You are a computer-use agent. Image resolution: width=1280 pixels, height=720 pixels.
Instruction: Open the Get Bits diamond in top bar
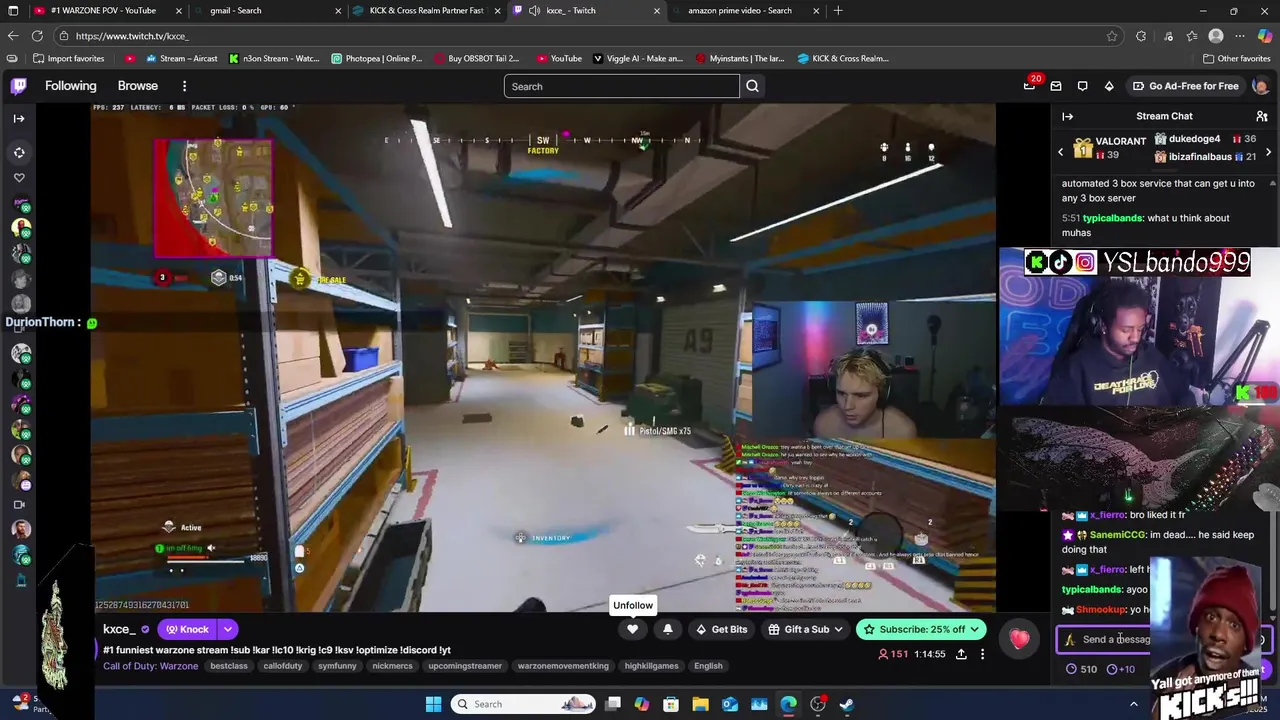click(x=1109, y=86)
